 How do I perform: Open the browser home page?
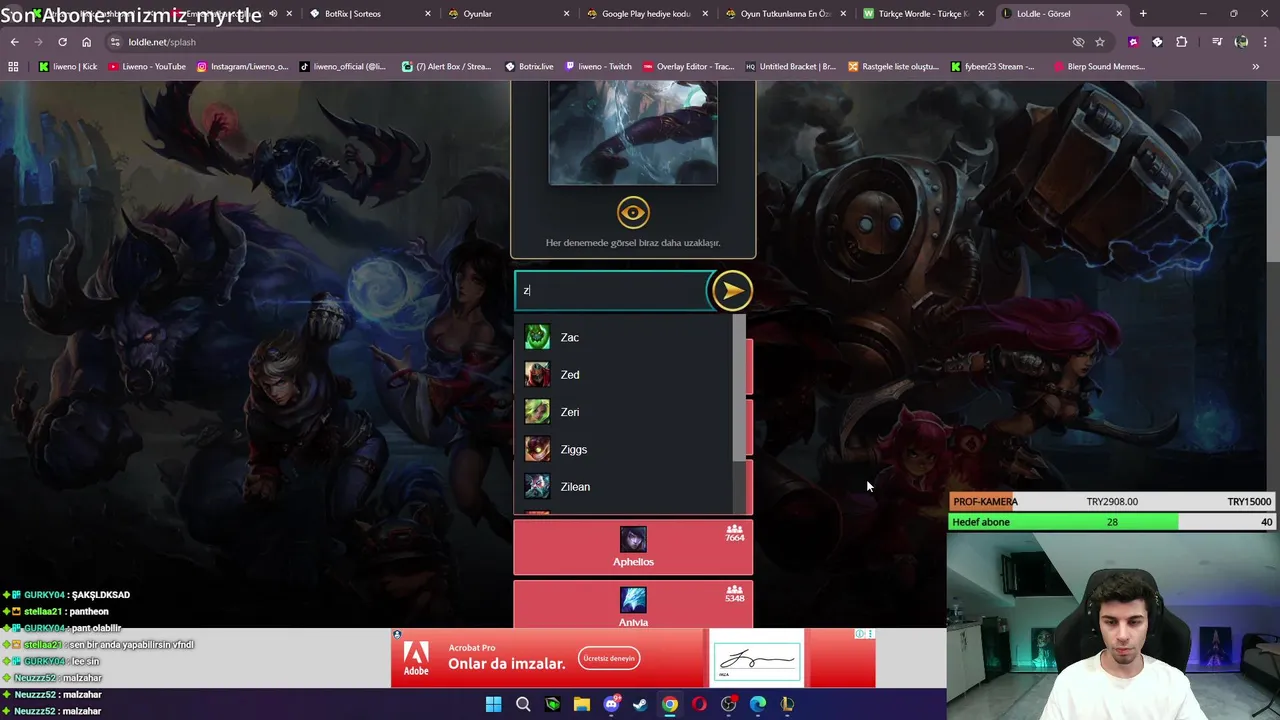pyautogui.click(x=86, y=42)
